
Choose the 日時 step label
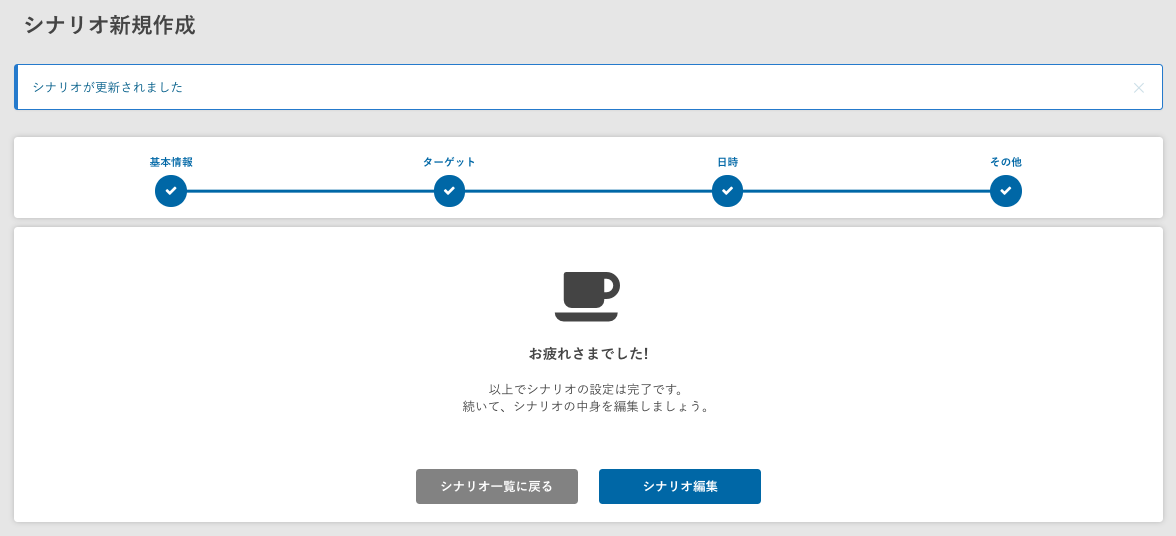click(727, 162)
